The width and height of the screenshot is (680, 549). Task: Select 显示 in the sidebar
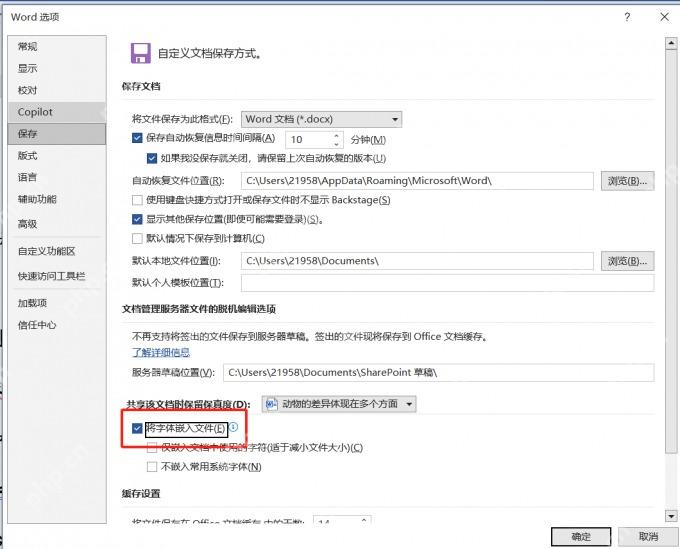[57, 69]
